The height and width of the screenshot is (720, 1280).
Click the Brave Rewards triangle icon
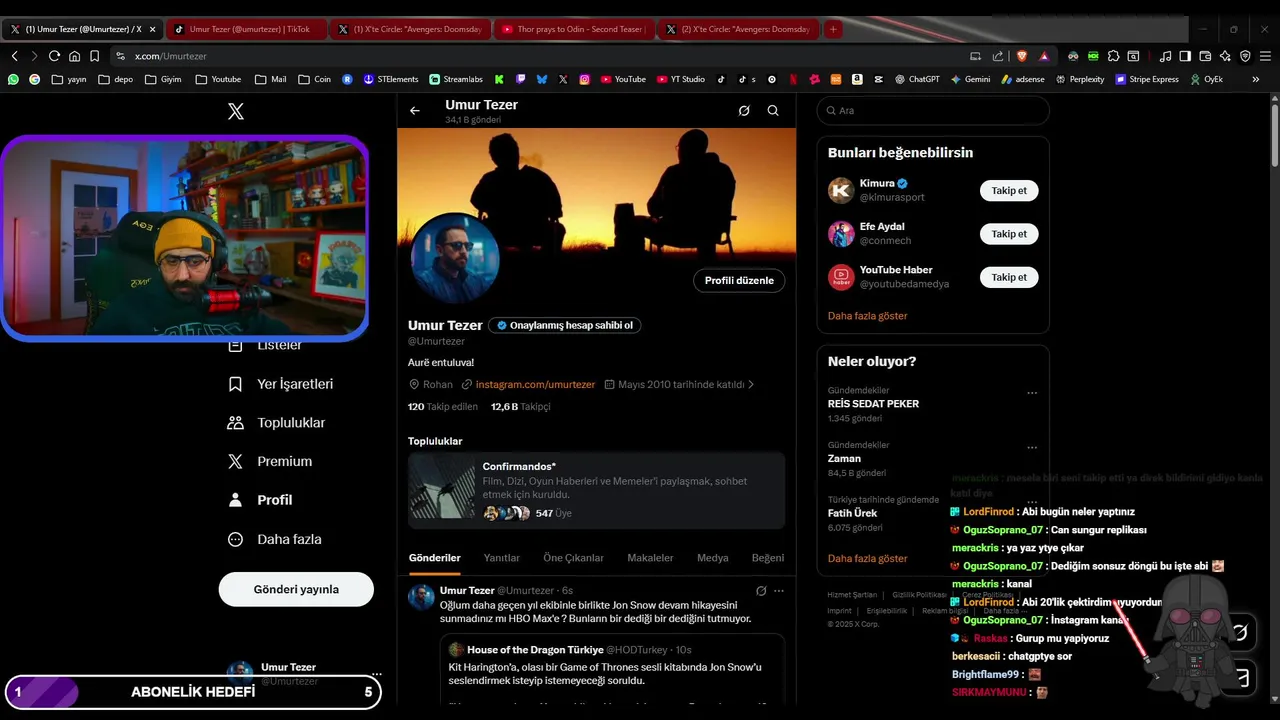click(1044, 56)
